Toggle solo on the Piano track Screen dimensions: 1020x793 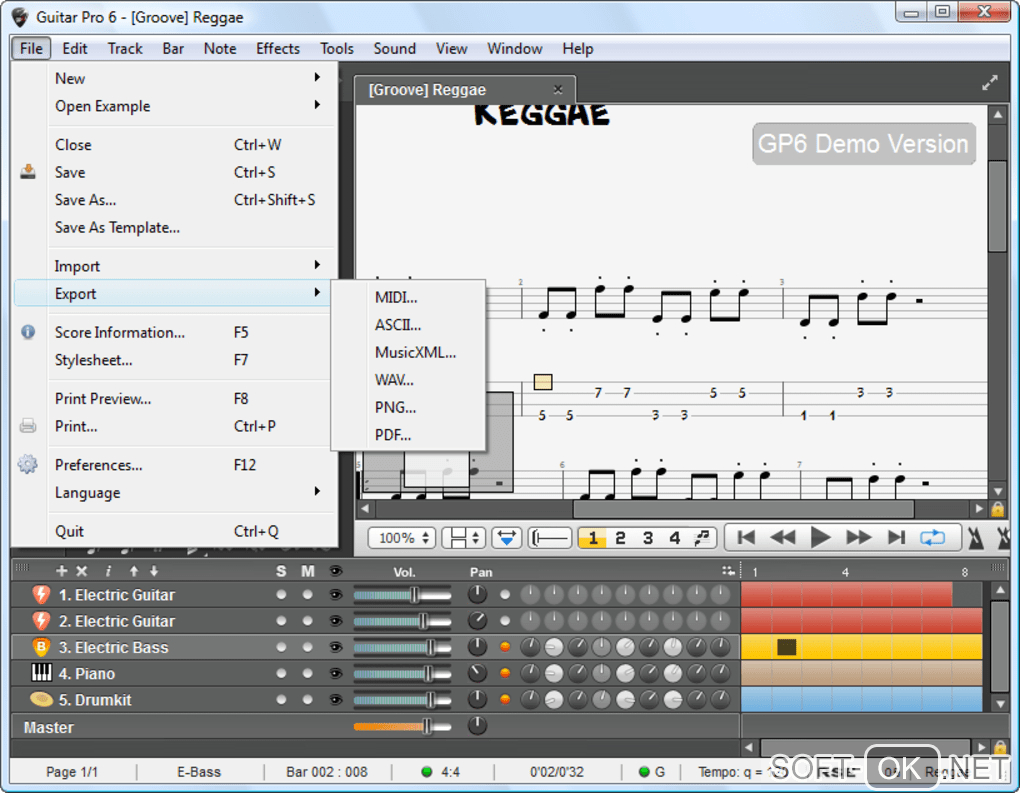click(x=281, y=673)
